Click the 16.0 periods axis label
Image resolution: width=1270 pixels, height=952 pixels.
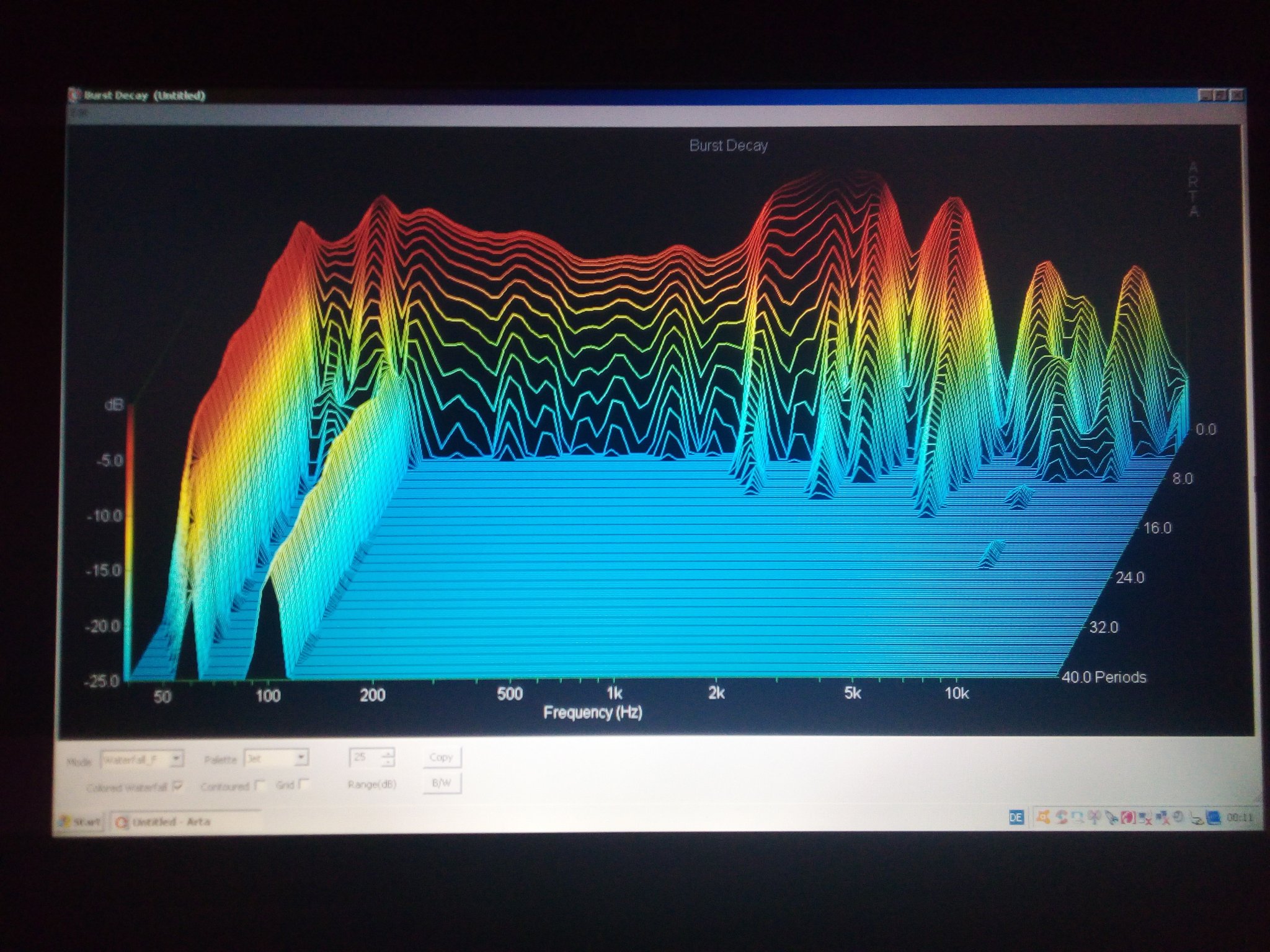1158,528
